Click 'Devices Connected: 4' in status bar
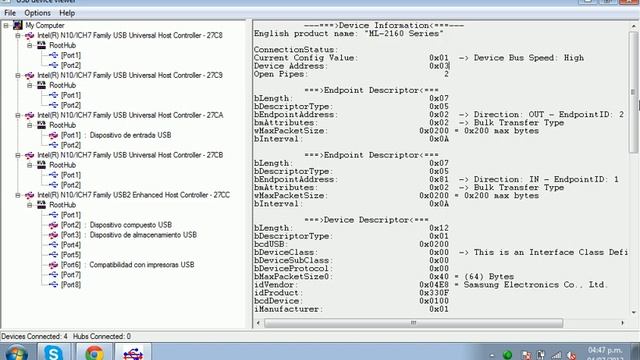 34,336
